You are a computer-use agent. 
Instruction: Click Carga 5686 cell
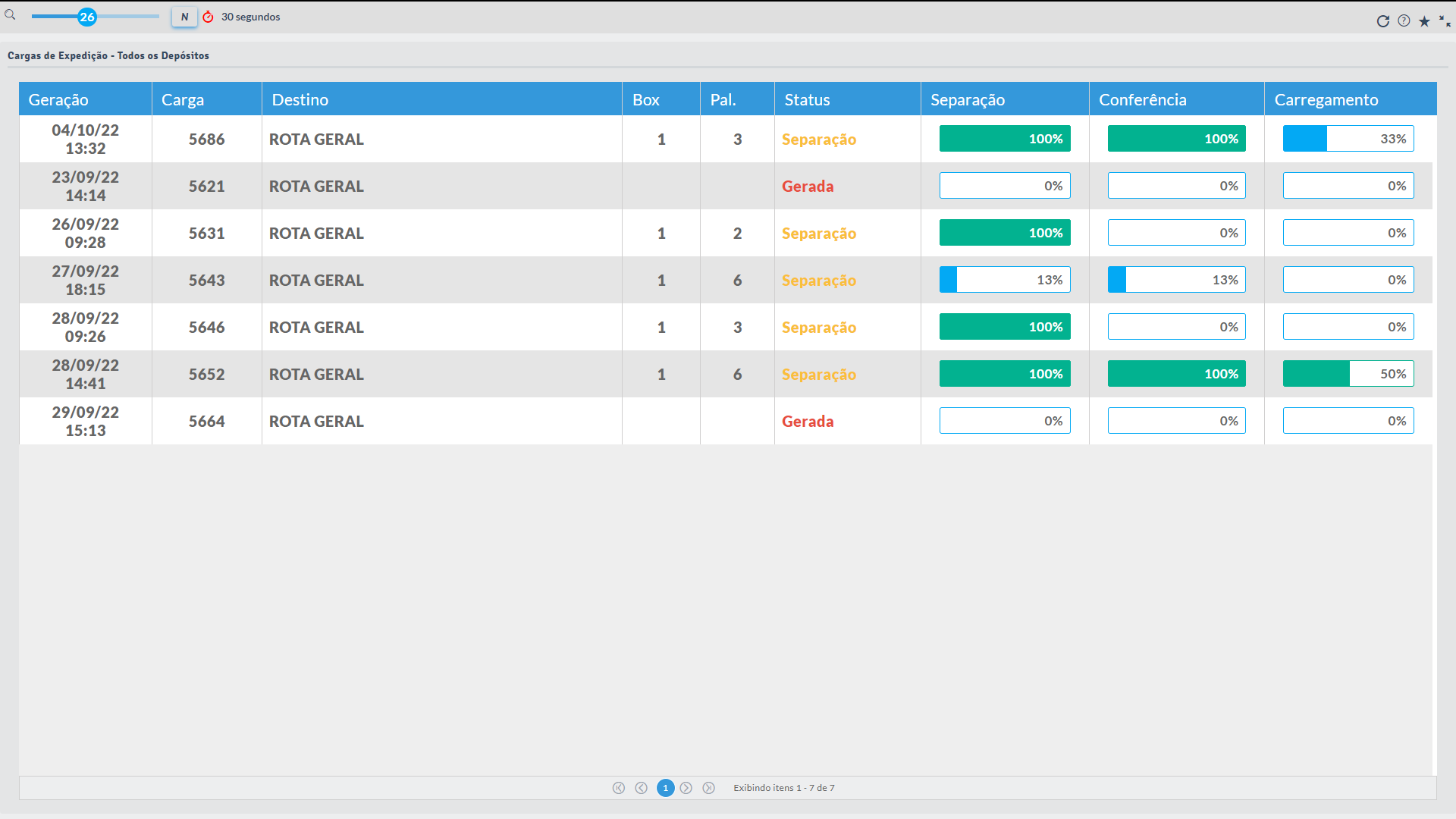tap(206, 140)
